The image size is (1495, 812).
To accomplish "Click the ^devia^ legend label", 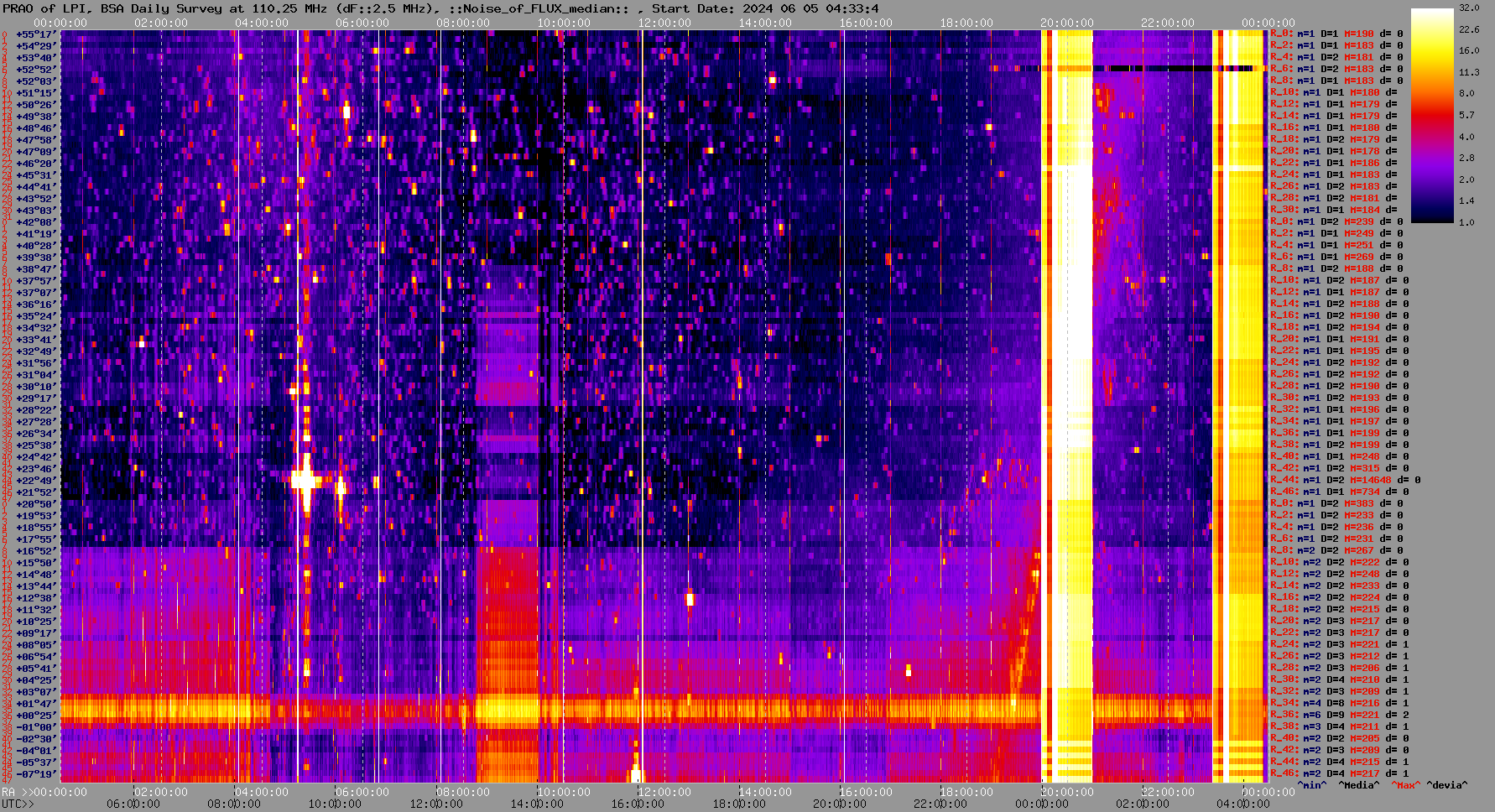I will (1447, 786).
